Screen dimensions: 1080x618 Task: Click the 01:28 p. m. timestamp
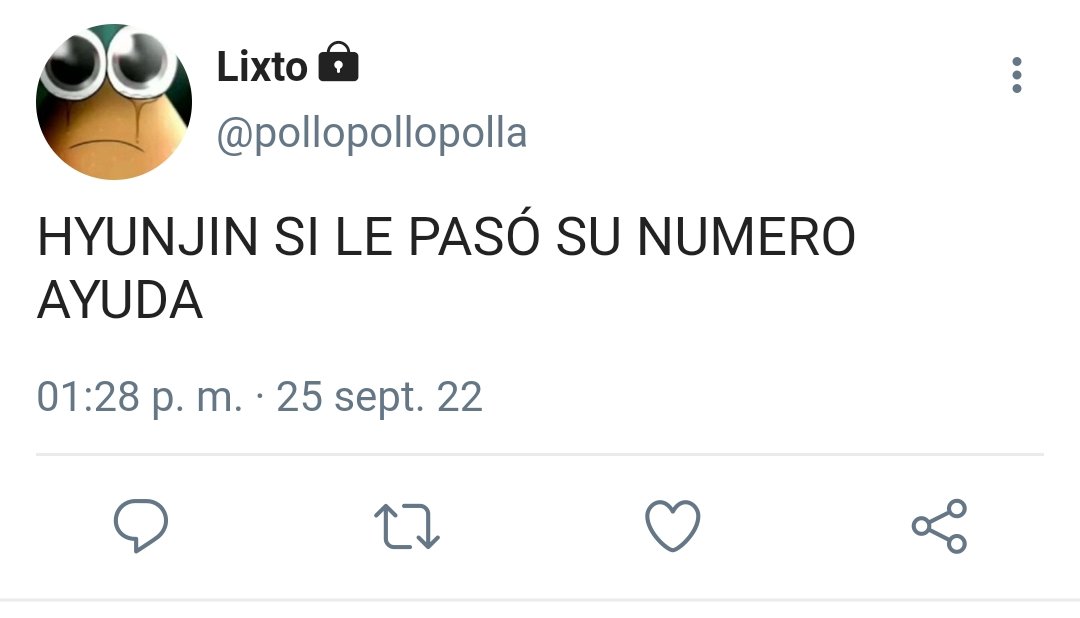pyautogui.click(x=139, y=397)
